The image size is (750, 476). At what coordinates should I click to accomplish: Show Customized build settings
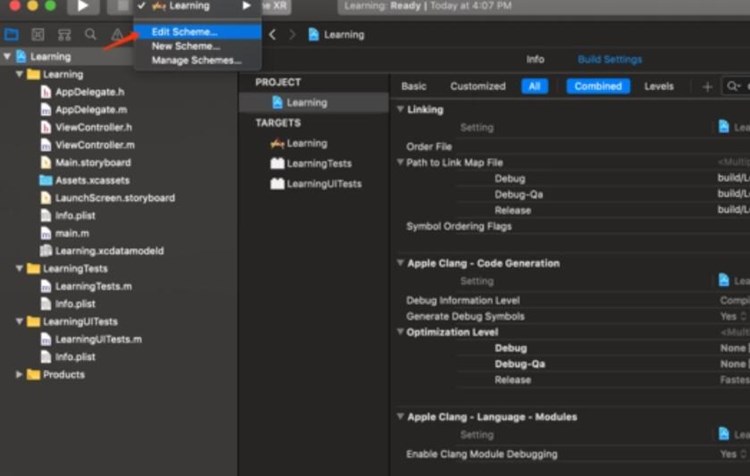478,87
